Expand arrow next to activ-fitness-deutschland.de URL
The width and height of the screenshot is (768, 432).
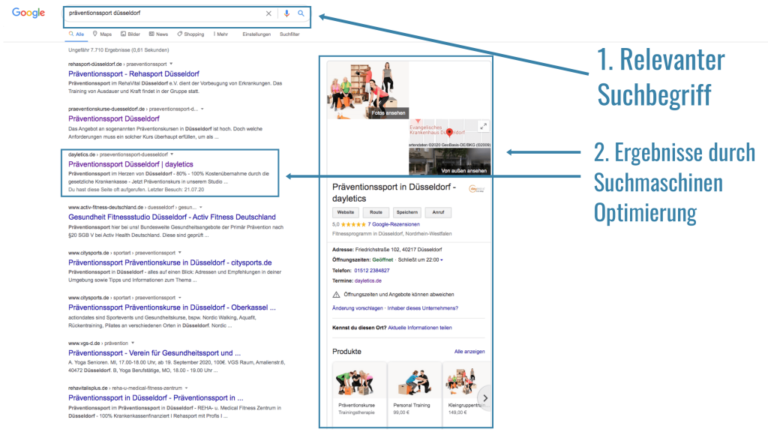tap(201, 207)
